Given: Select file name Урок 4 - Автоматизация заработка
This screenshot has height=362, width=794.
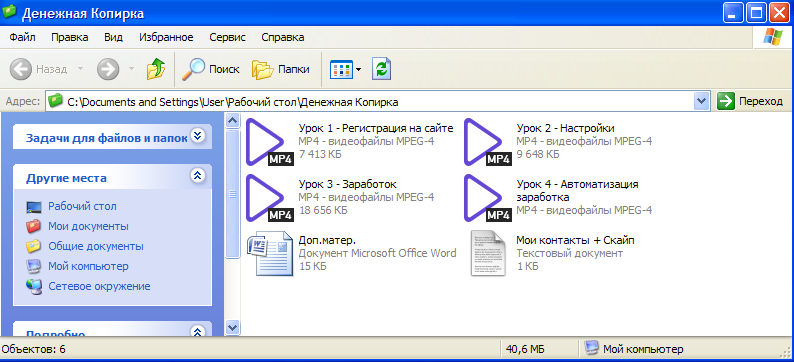Looking at the screenshot, I should tap(577, 190).
